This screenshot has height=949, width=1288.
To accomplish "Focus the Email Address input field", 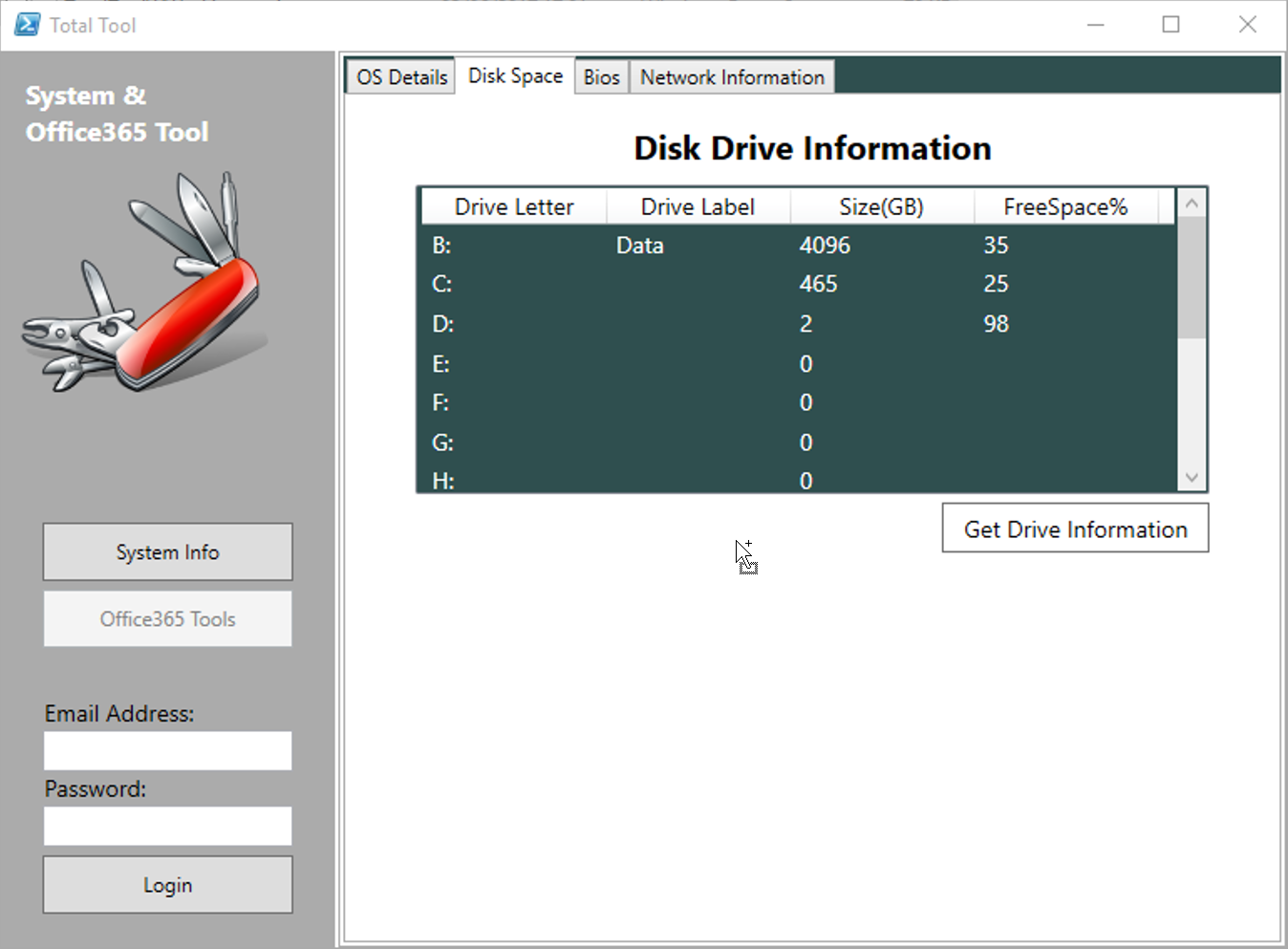I will coord(167,751).
